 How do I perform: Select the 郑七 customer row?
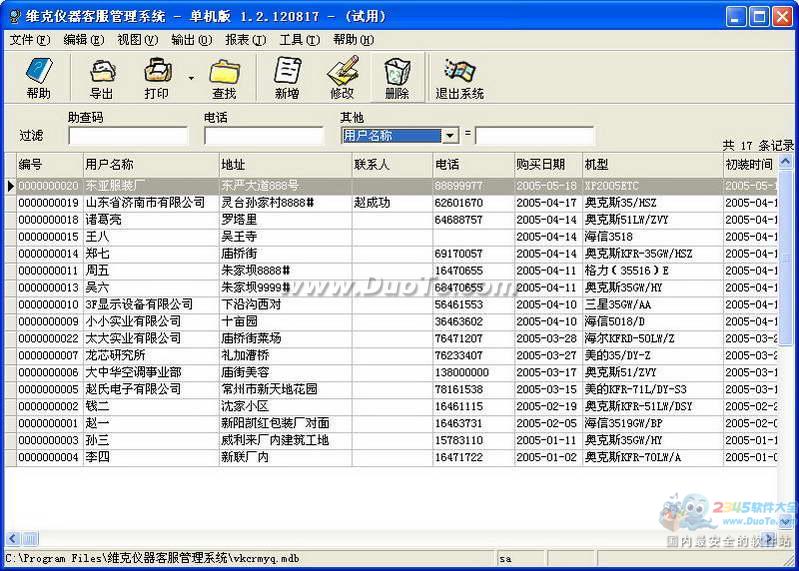391,254
